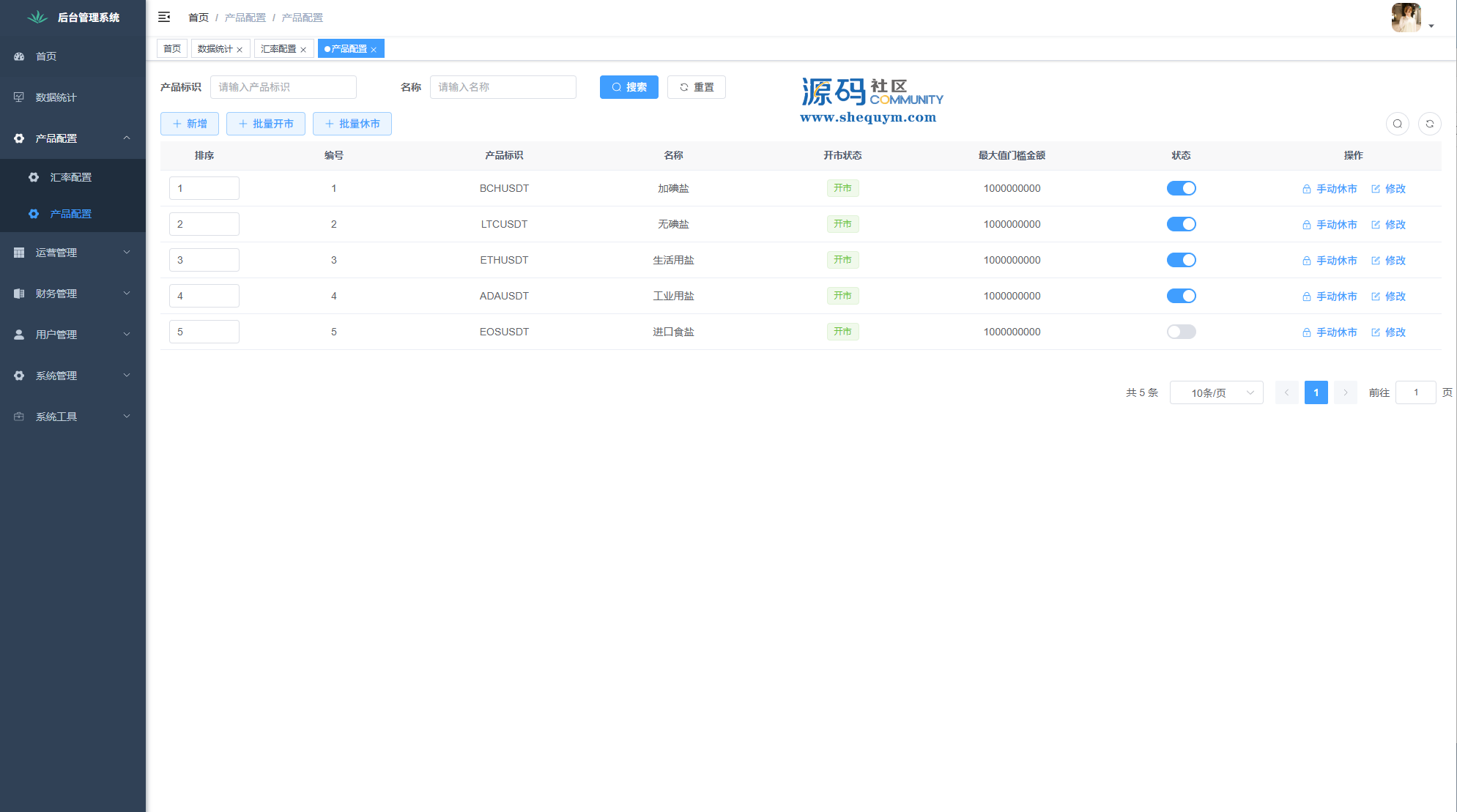Enable the status switch for EOSUSDT
Screen dimensions: 1457x812
point(1181,332)
